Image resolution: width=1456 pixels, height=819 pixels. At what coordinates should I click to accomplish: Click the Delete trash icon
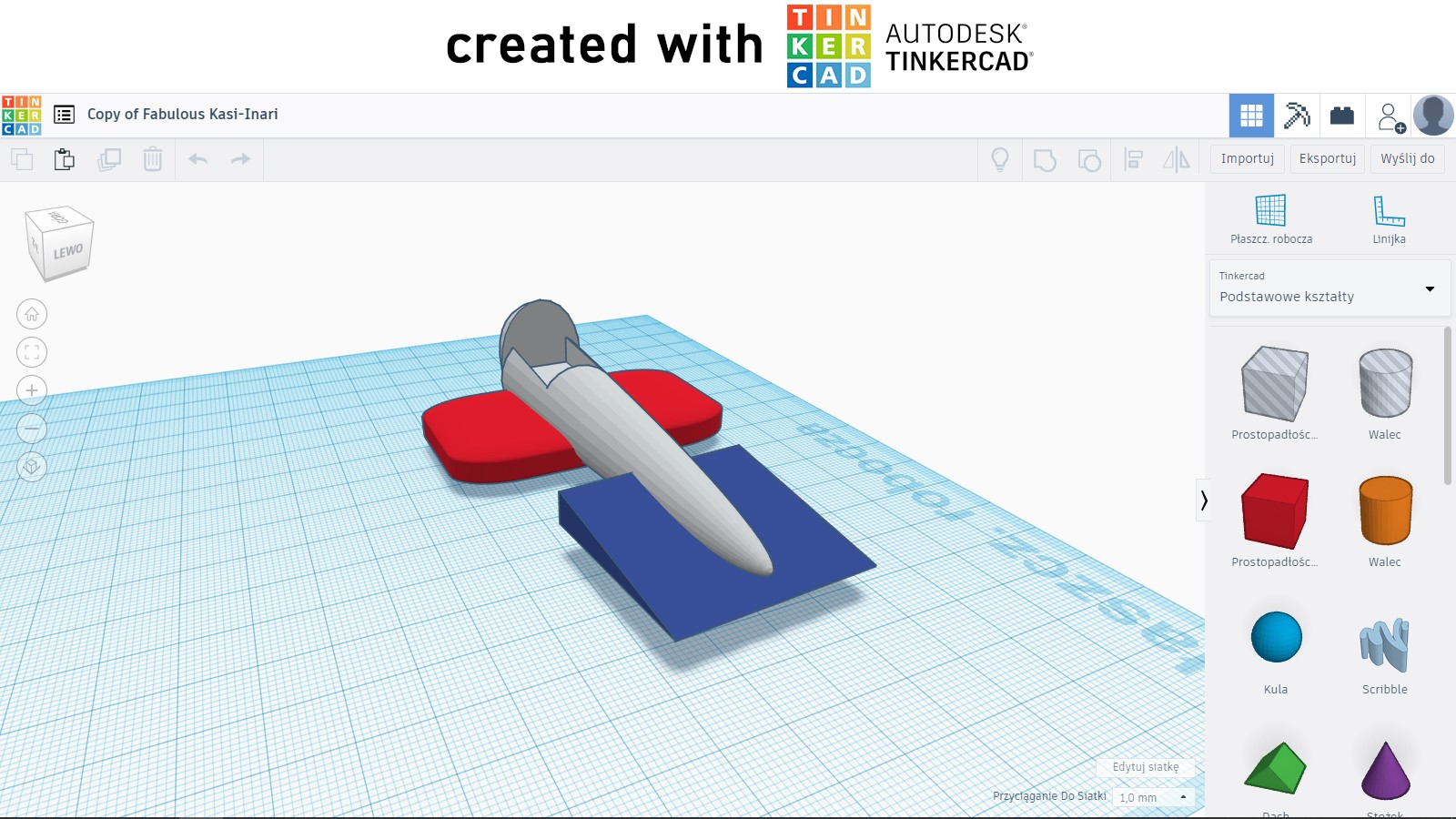pos(153,159)
